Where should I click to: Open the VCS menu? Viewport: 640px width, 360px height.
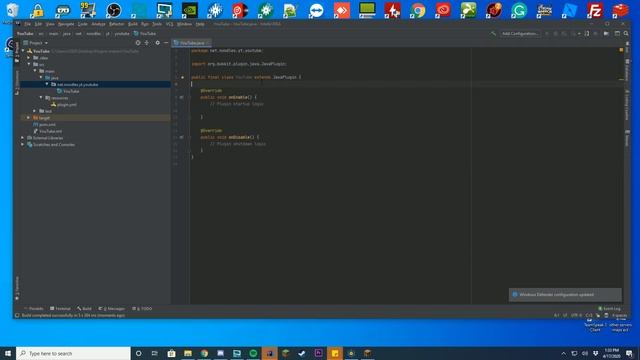click(x=169, y=24)
